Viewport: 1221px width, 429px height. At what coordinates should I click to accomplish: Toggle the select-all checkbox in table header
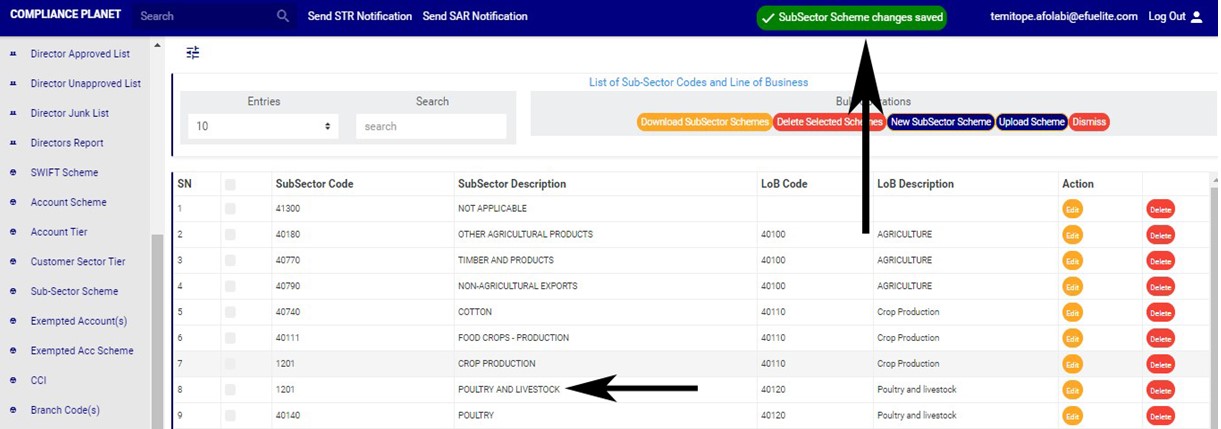click(x=231, y=184)
